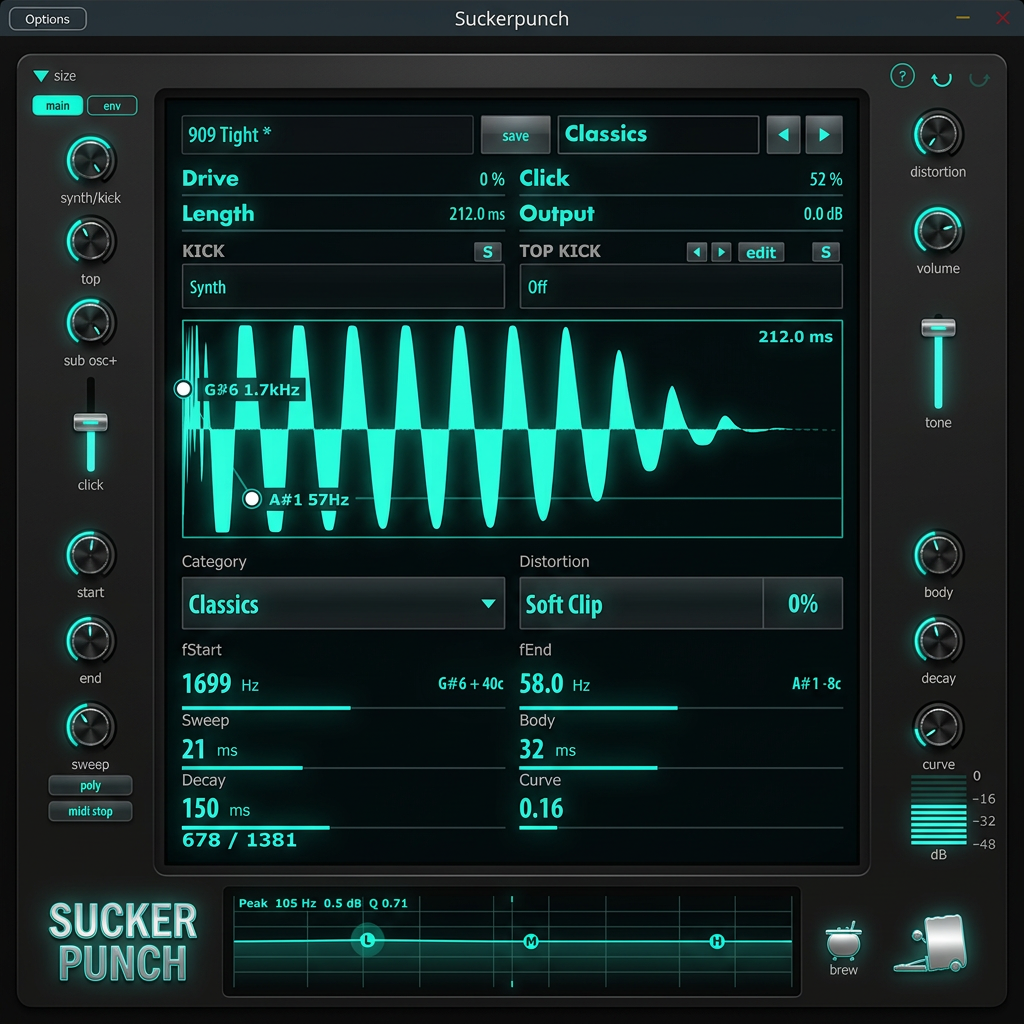The height and width of the screenshot is (1024, 1024).
Task: Click the tone slider handle
Action: tap(938, 327)
